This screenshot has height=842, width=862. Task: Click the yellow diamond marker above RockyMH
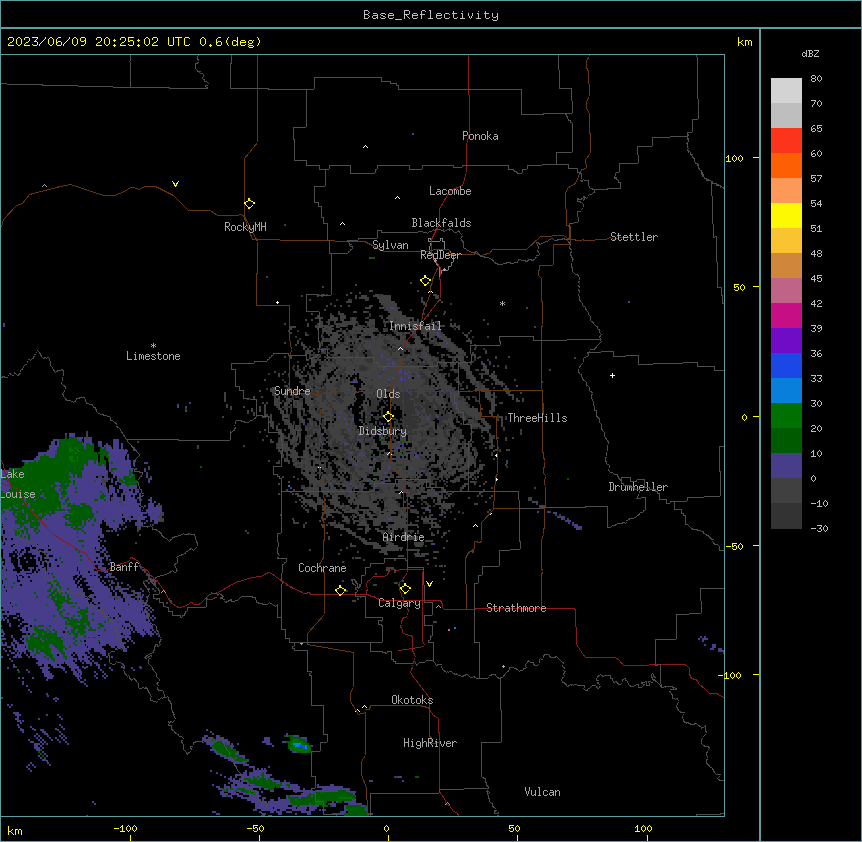pos(250,204)
